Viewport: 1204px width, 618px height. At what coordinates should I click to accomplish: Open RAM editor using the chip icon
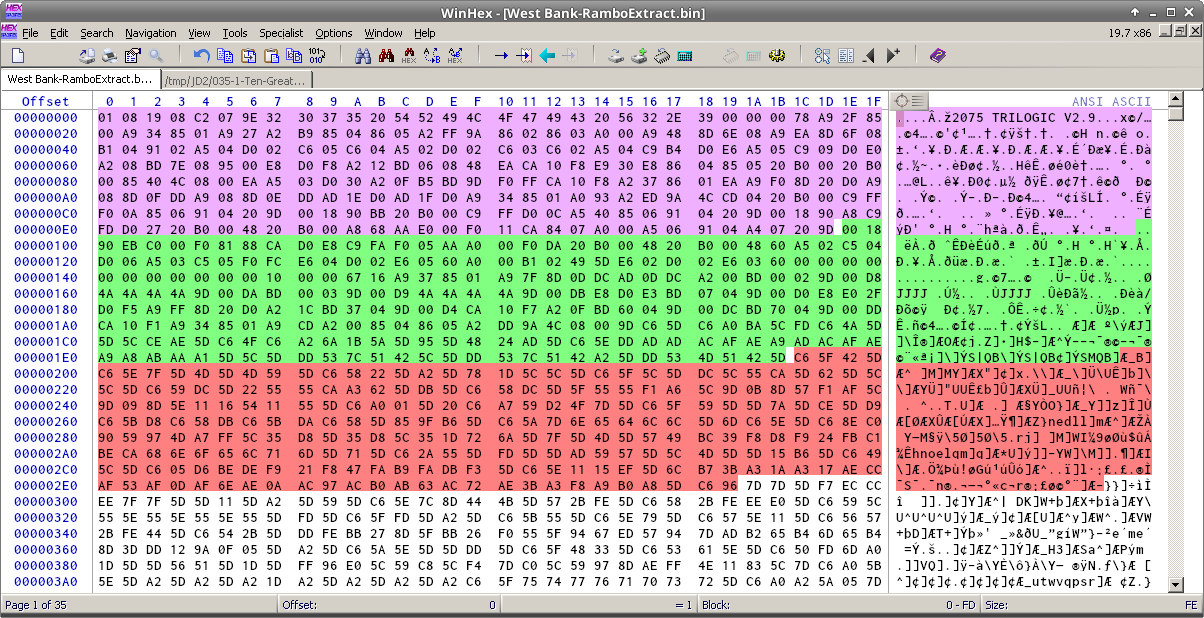(662, 56)
